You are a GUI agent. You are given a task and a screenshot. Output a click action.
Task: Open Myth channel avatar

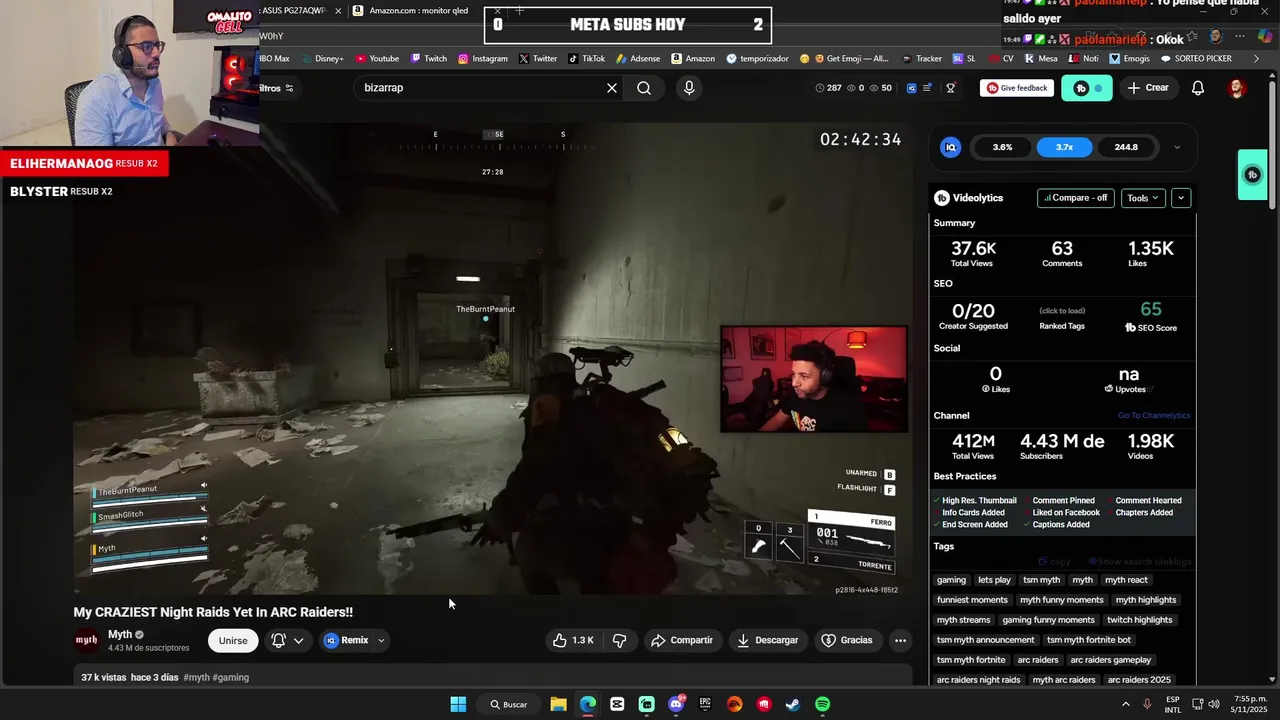(x=87, y=640)
